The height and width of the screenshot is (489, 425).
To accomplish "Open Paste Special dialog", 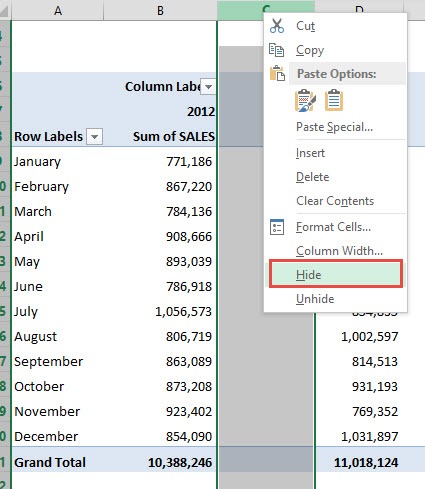I will tap(335, 127).
